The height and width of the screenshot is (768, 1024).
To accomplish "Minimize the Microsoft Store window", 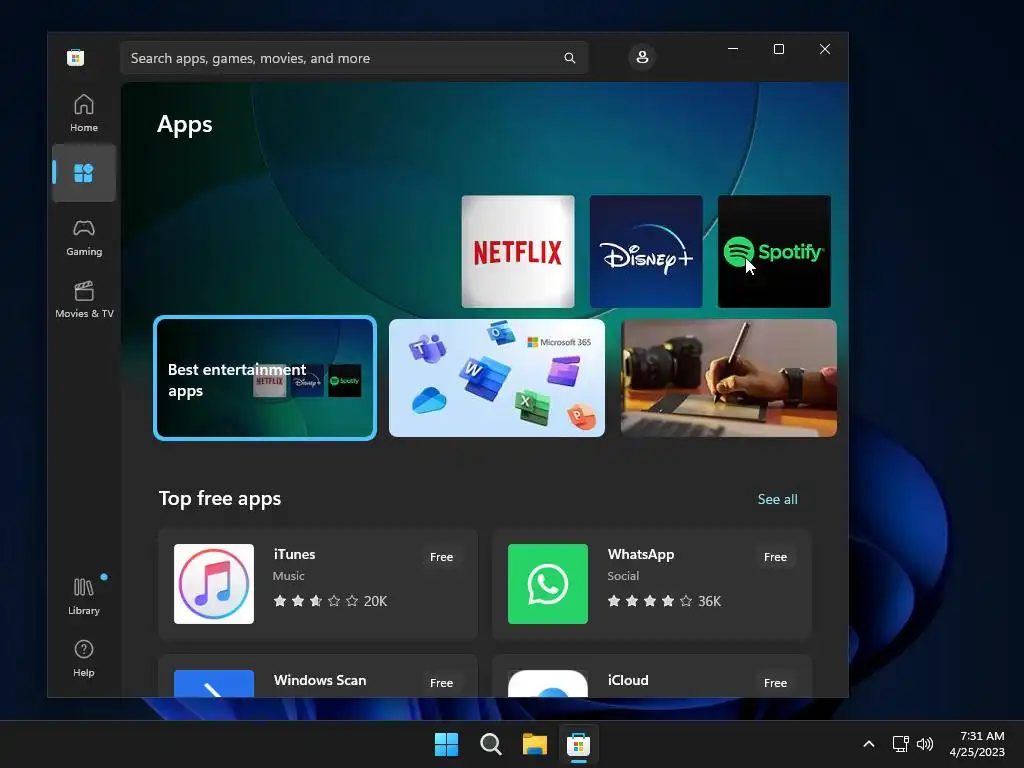I will [x=733, y=49].
